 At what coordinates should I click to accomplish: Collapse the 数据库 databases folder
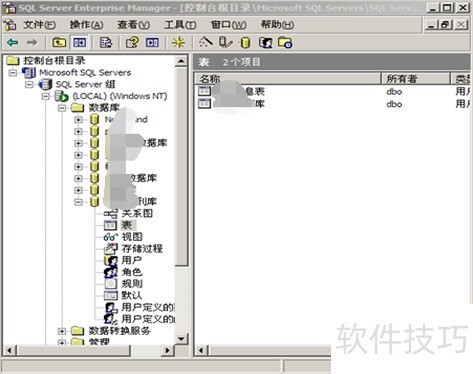(x=62, y=108)
